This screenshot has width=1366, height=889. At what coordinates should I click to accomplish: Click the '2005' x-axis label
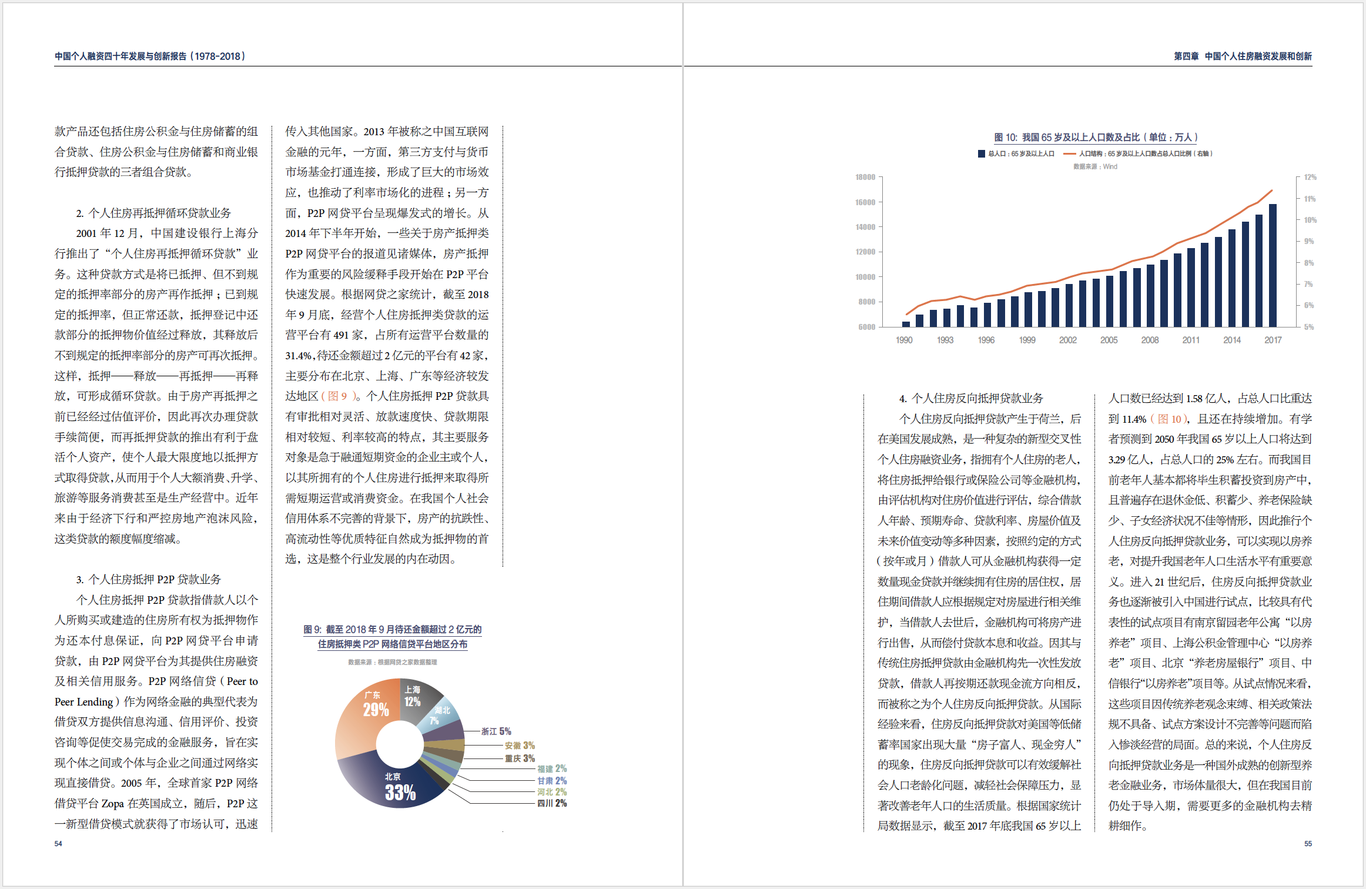pyautogui.click(x=1109, y=341)
